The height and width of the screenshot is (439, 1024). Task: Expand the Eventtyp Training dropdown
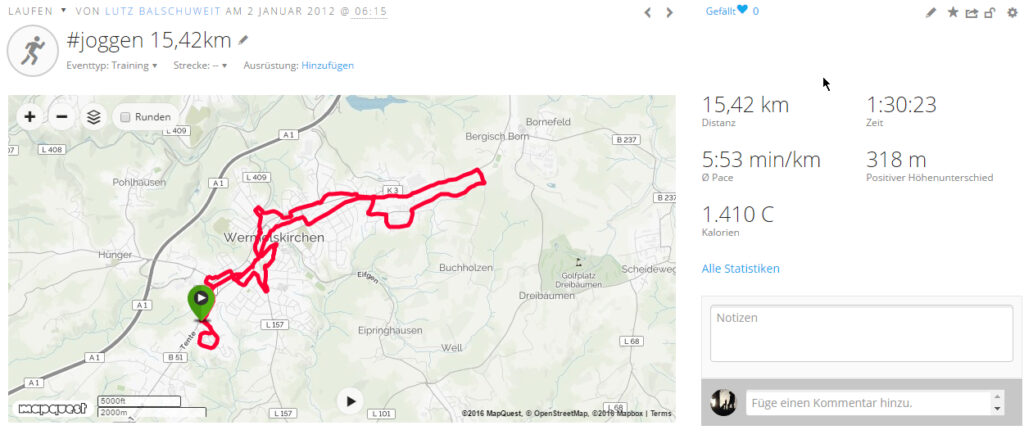coord(112,65)
